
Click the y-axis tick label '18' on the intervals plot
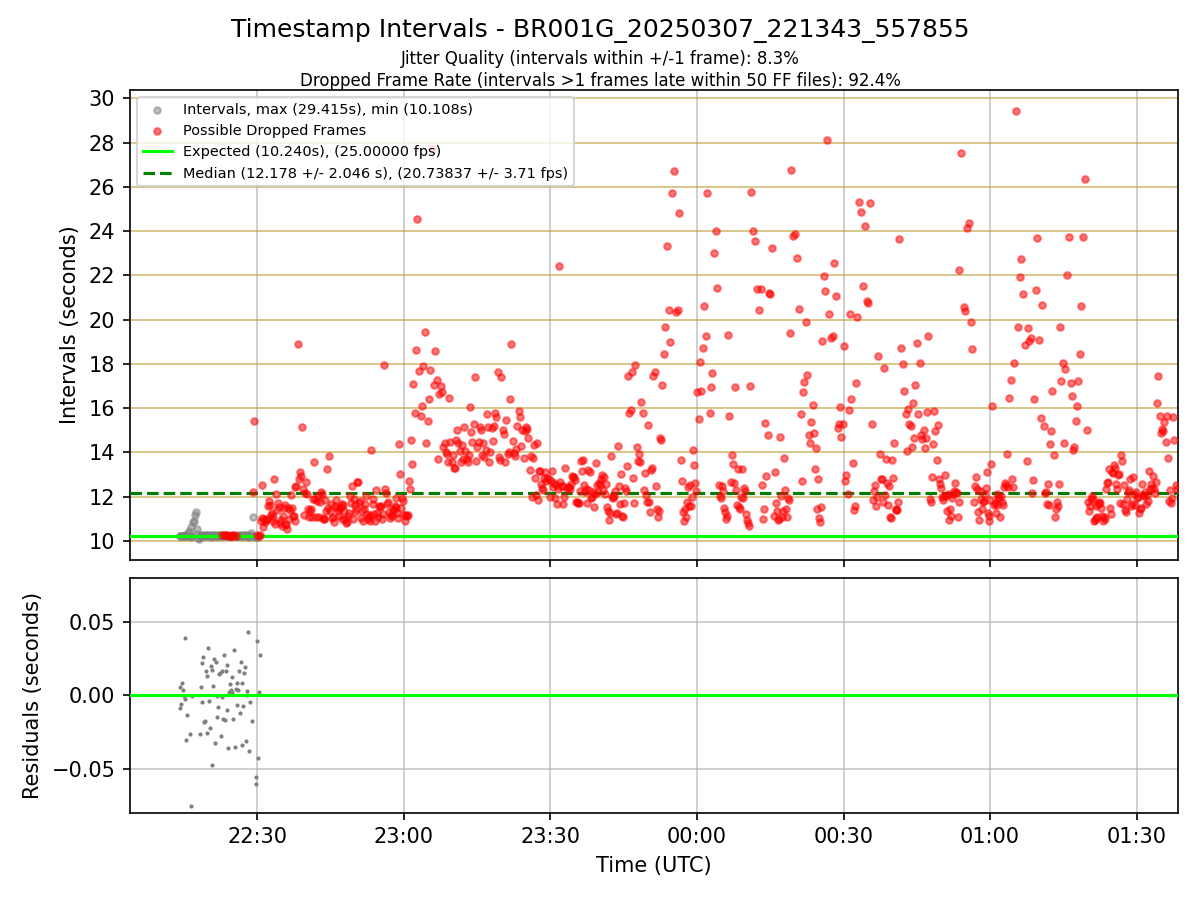click(101, 364)
